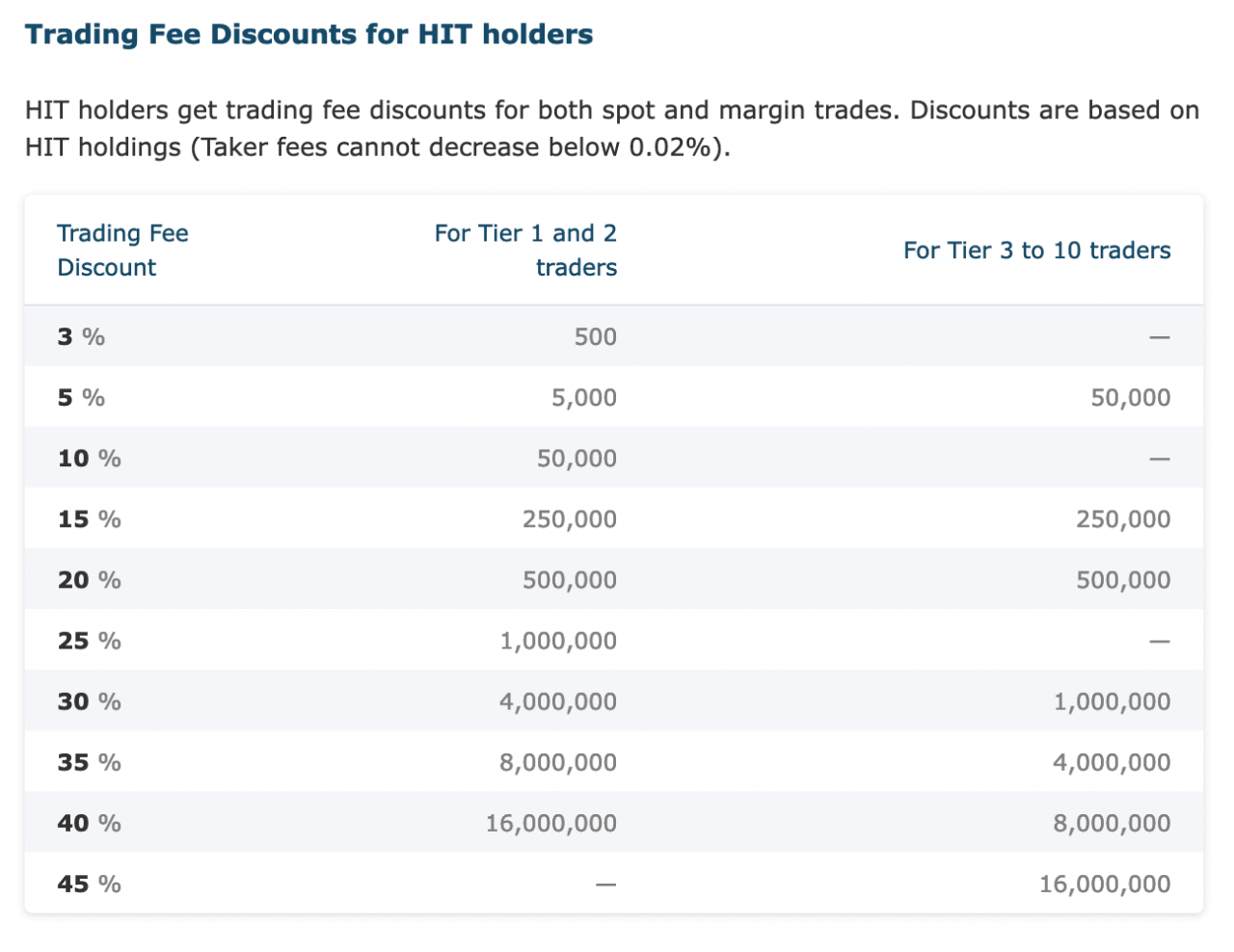Click the paragraph about HIT holders' fee discounts
Screen dimensions: 1234x952
pos(612,128)
